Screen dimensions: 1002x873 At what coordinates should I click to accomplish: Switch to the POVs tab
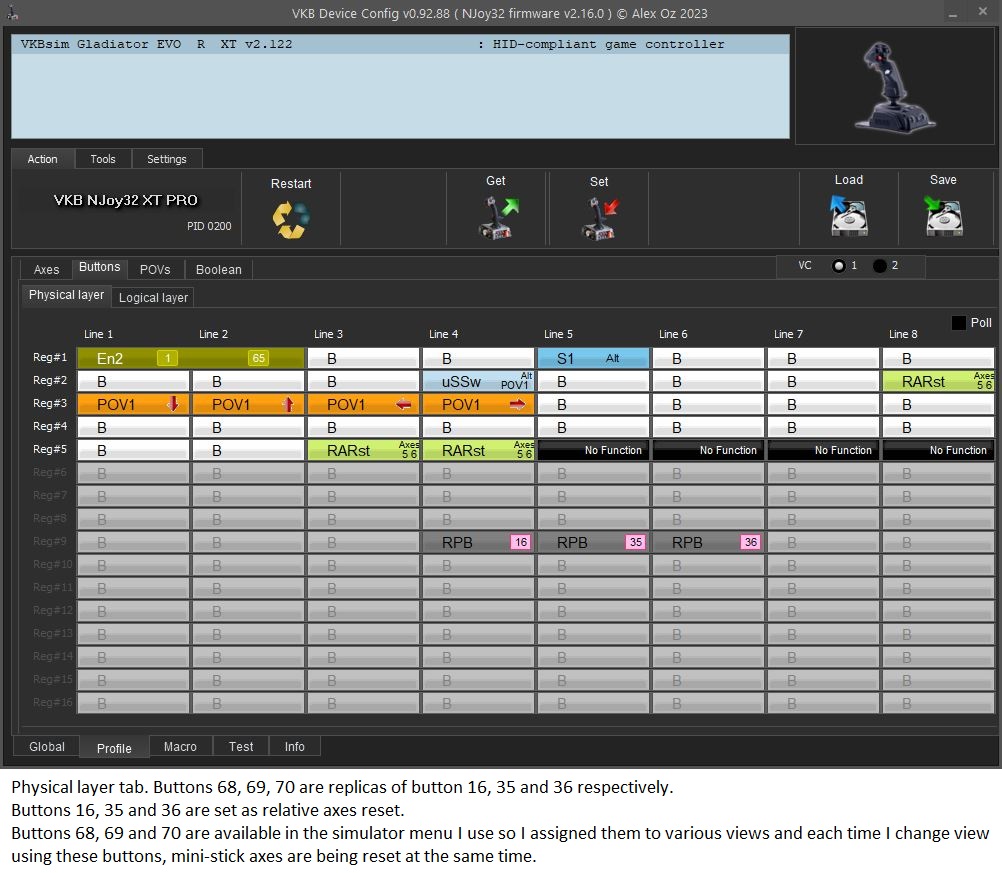click(155, 270)
